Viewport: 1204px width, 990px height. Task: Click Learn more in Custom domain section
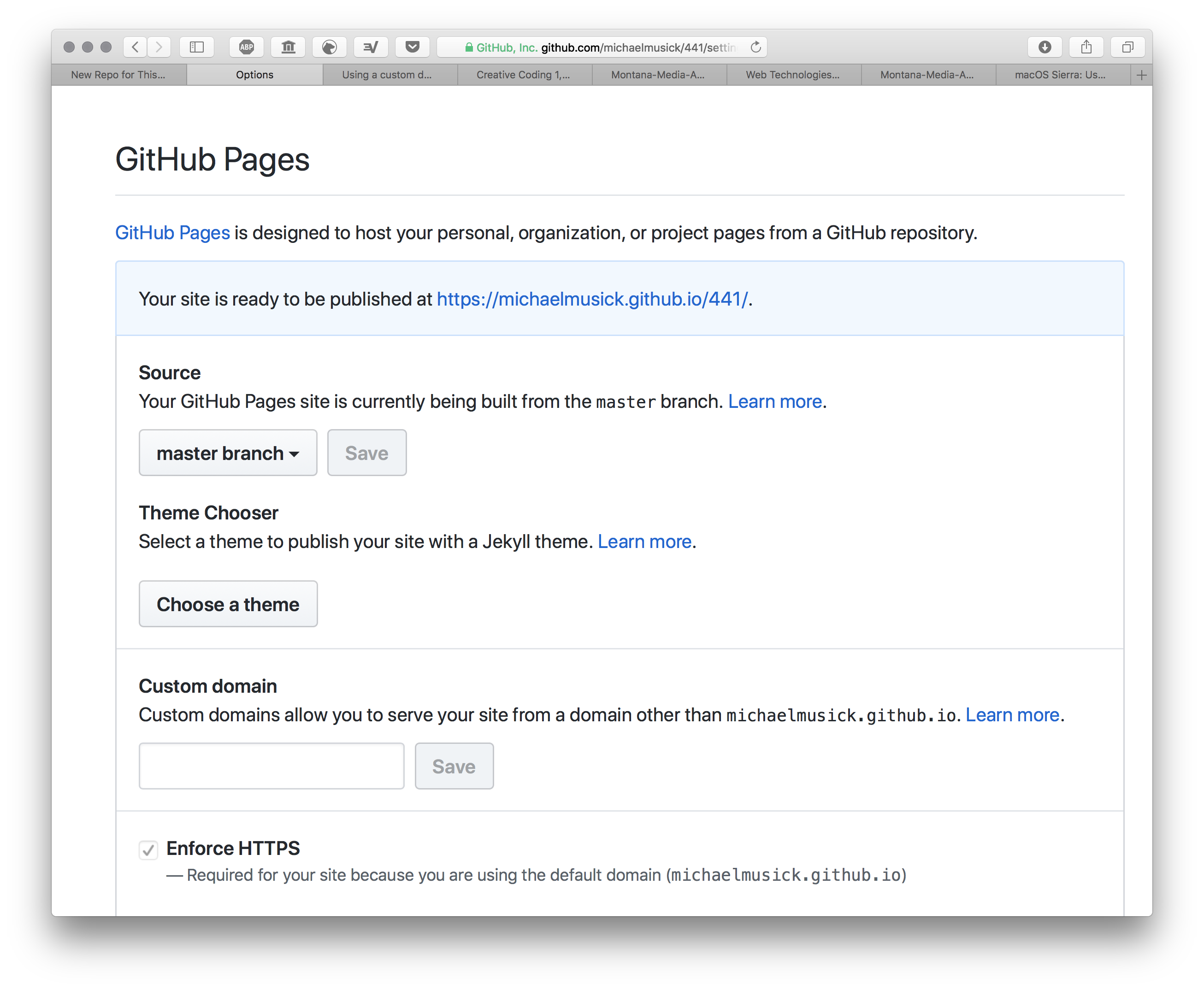1012,714
